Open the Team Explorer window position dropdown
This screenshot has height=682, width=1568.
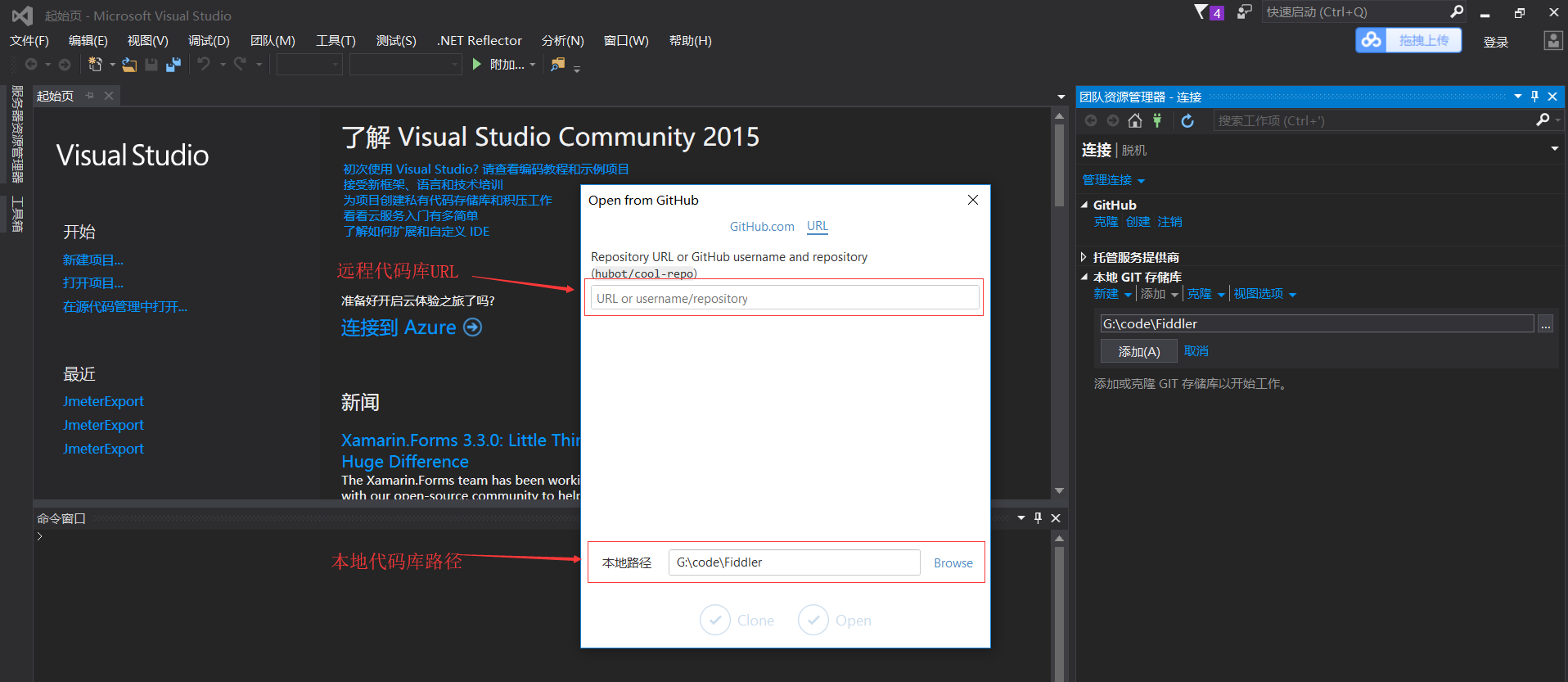[1518, 97]
